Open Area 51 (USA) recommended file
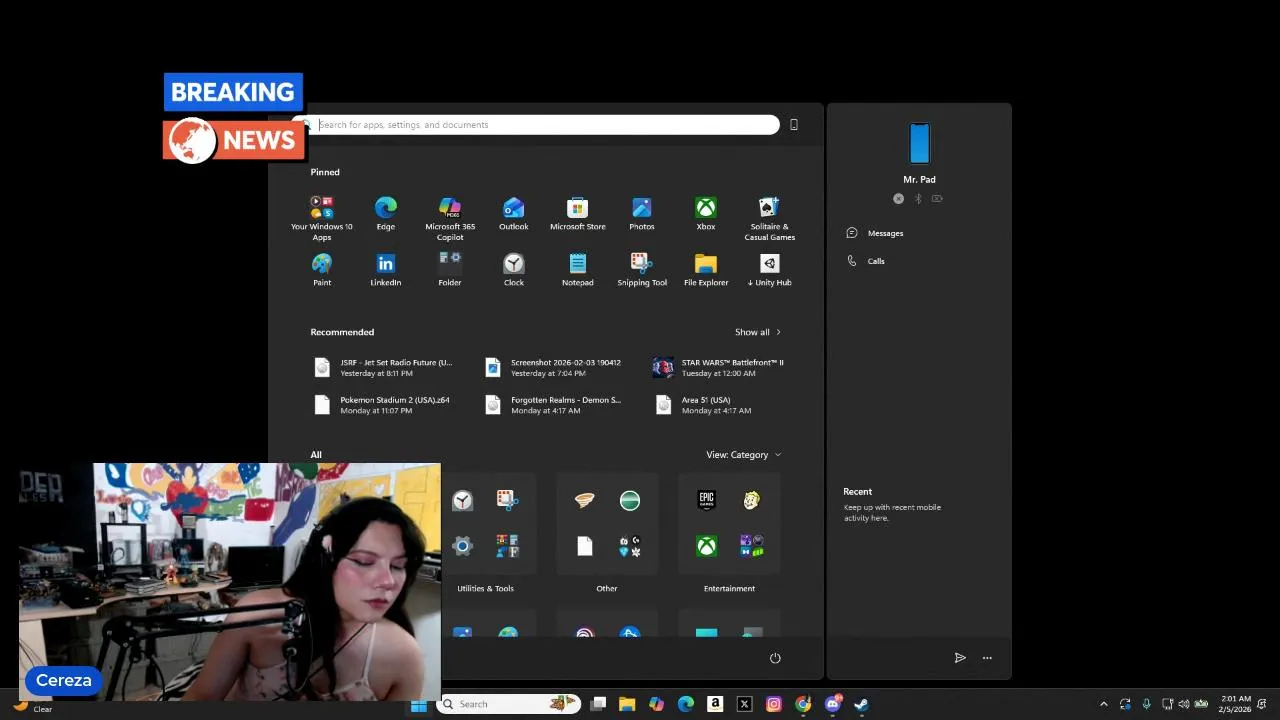 click(705, 405)
